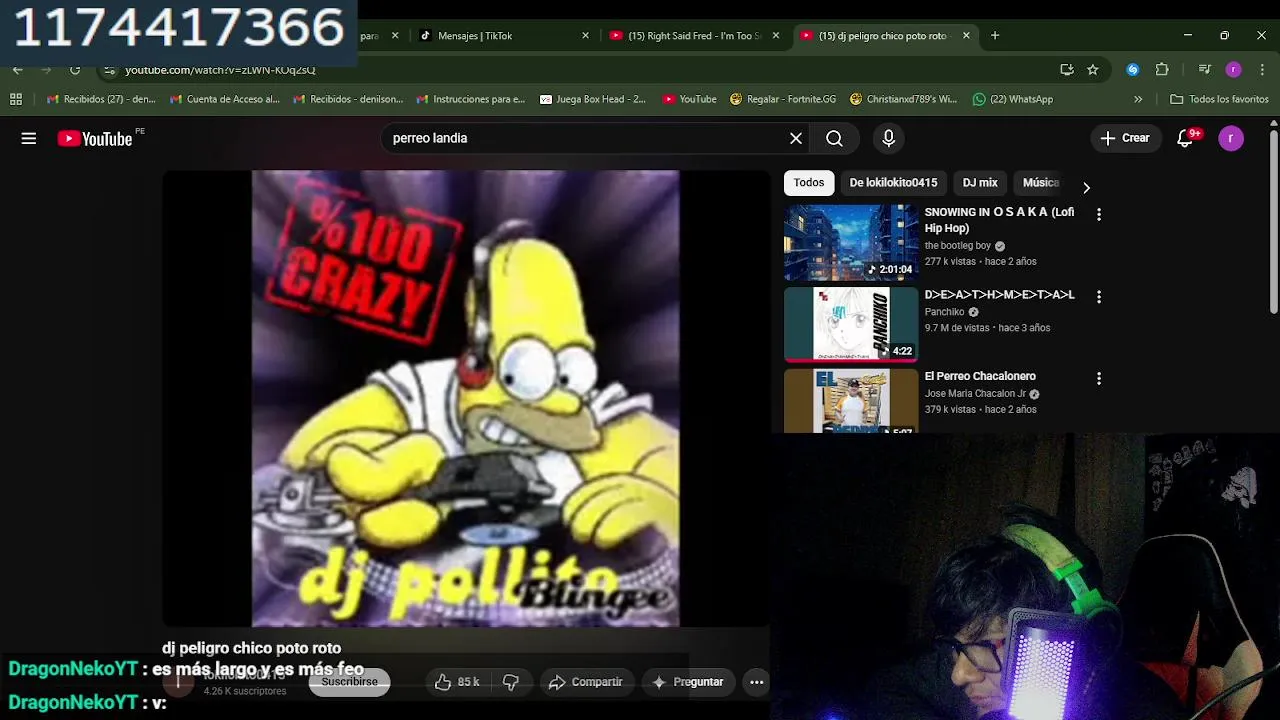Clear the search box with the X icon
Image resolution: width=1280 pixels, height=720 pixels.
click(796, 139)
